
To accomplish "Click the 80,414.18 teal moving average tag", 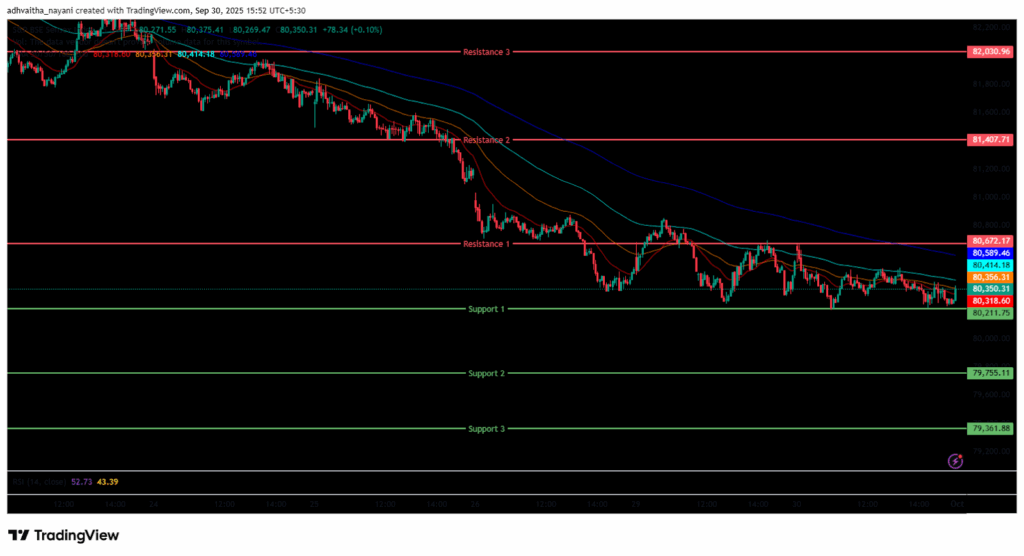I will (991, 266).
